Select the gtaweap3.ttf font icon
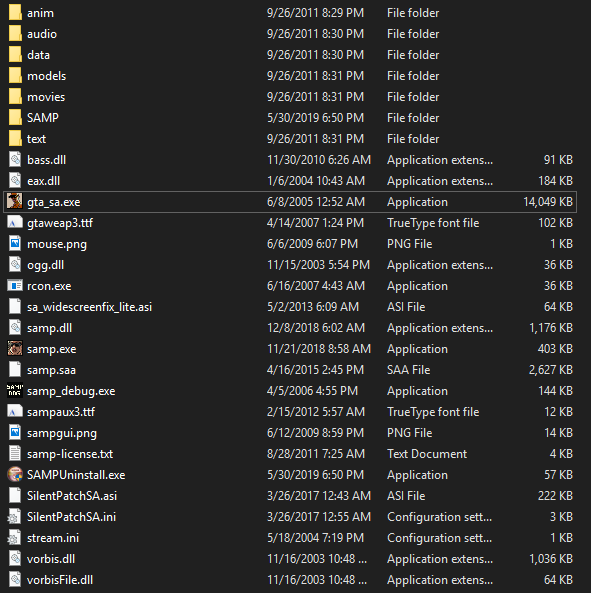The height and width of the screenshot is (593, 591). 15,222
